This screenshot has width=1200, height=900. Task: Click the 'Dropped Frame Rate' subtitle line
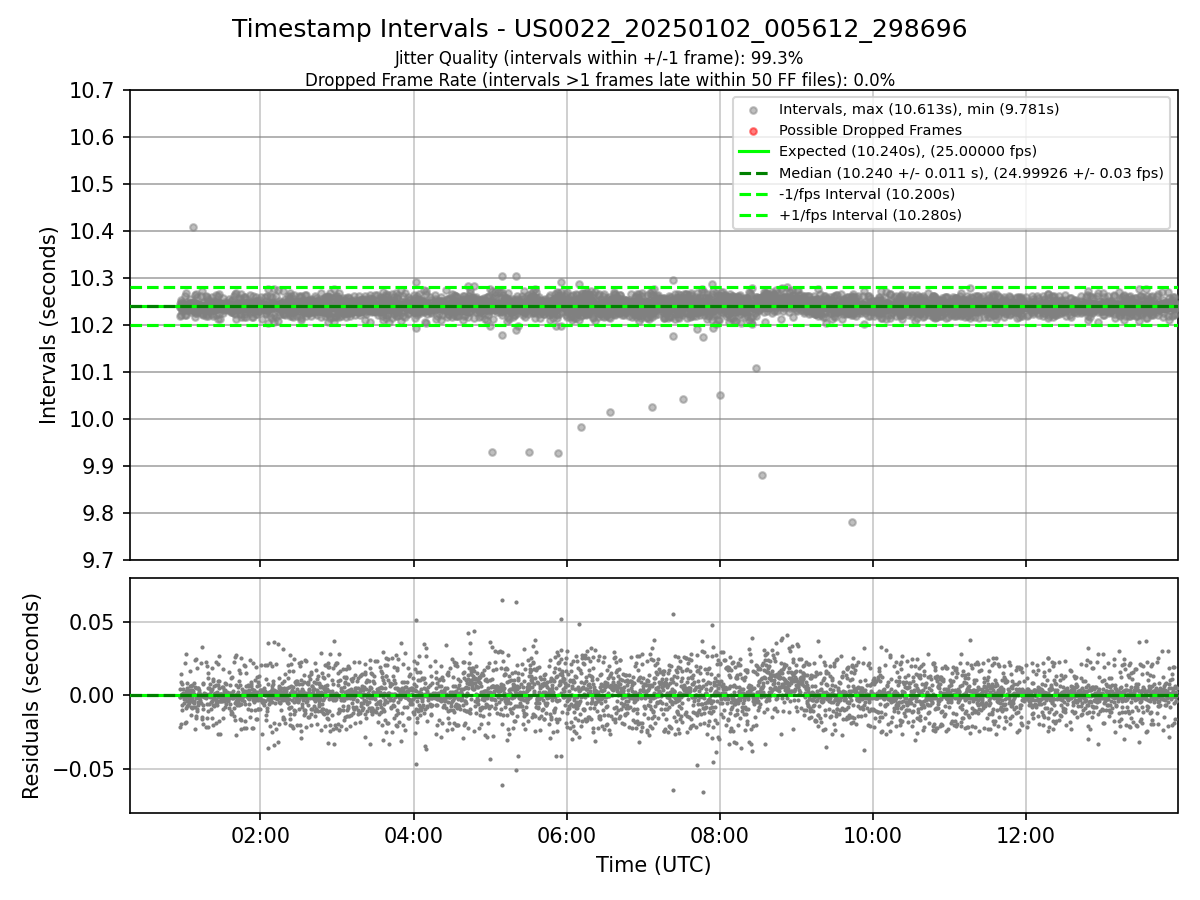(x=599, y=79)
